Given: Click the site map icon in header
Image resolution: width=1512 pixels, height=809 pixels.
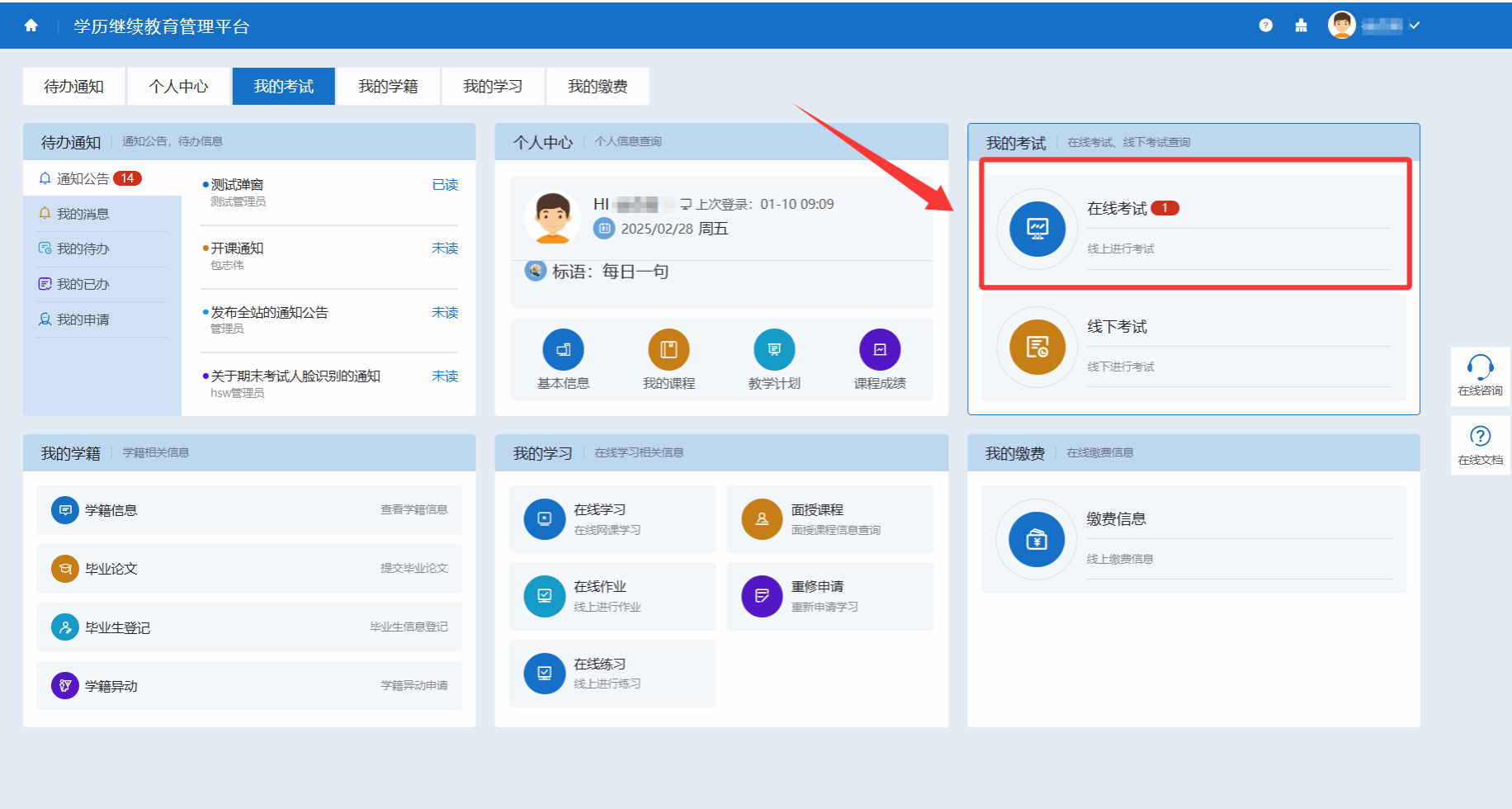Looking at the screenshot, I should pyautogui.click(x=1301, y=26).
